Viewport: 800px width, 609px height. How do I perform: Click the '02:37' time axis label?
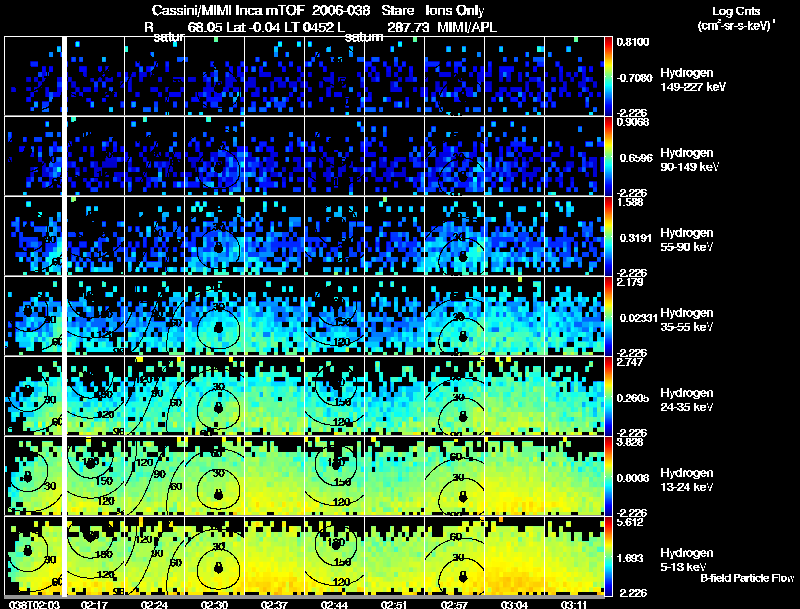coord(274,604)
